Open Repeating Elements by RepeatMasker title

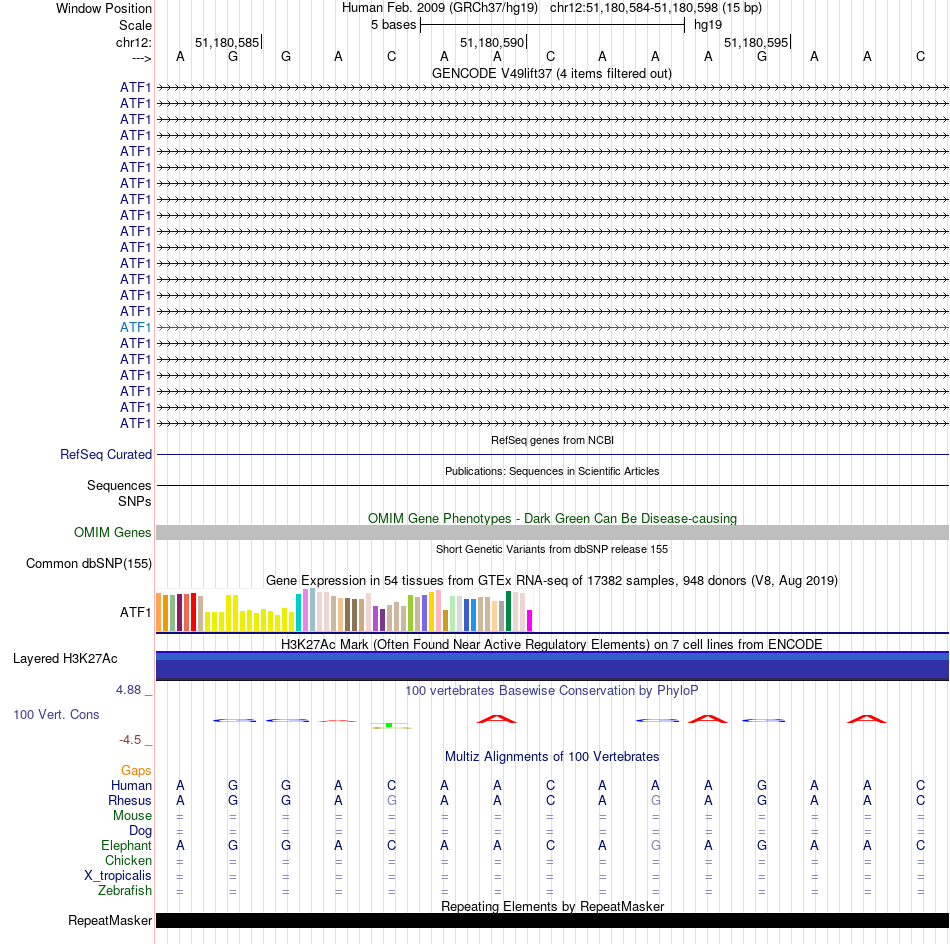coord(552,906)
